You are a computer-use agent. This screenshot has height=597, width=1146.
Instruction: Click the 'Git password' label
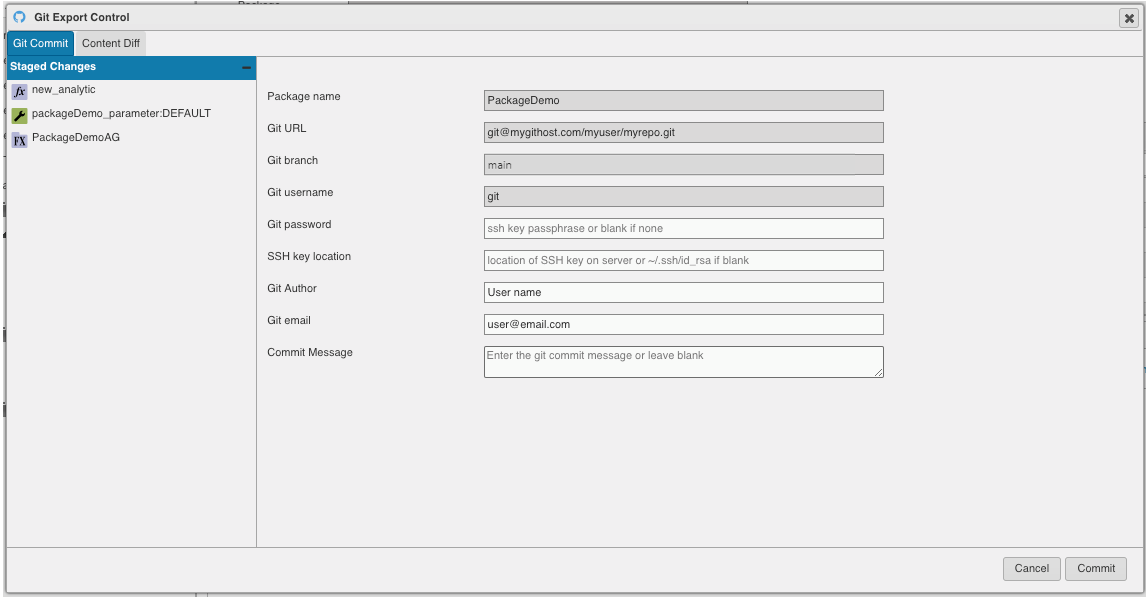pyautogui.click(x=299, y=224)
